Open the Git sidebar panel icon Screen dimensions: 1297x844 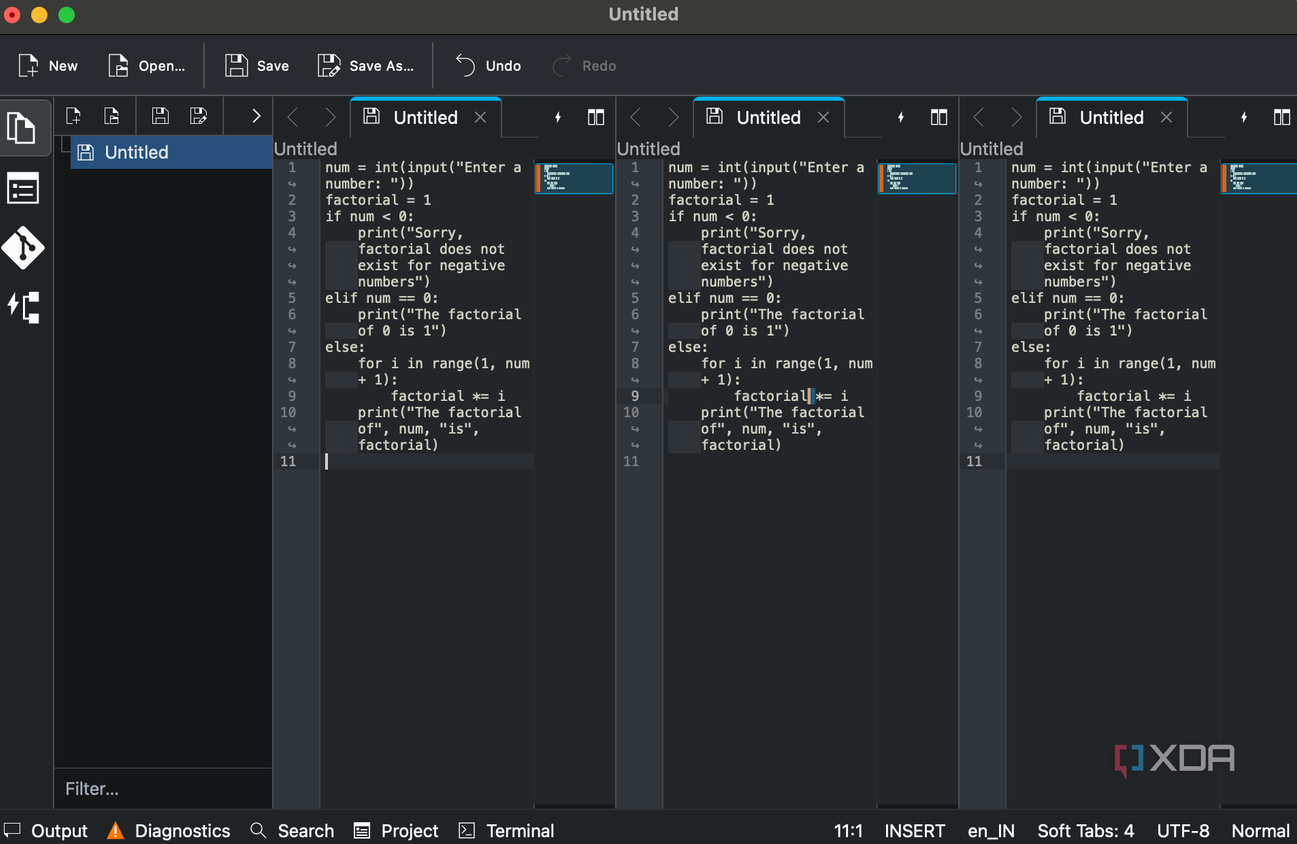(x=24, y=247)
